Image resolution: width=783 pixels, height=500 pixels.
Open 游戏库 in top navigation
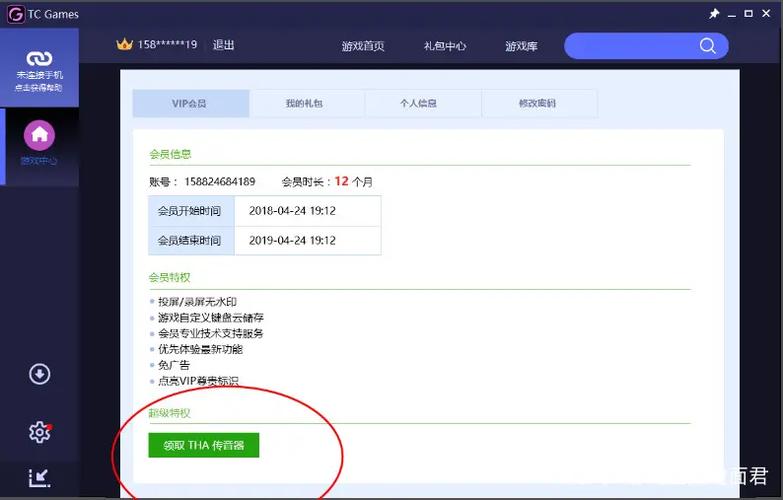pos(521,46)
